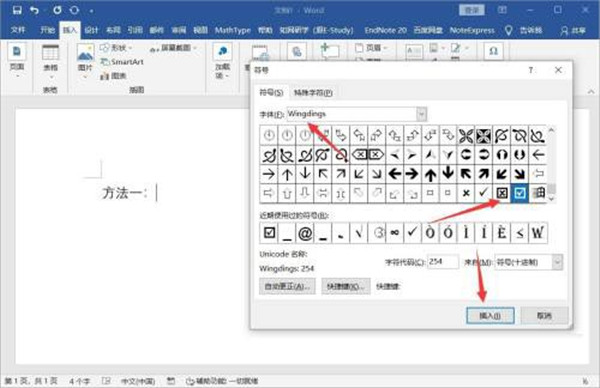
Task: Click in the document after 方法一:
Action: (156, 193)
